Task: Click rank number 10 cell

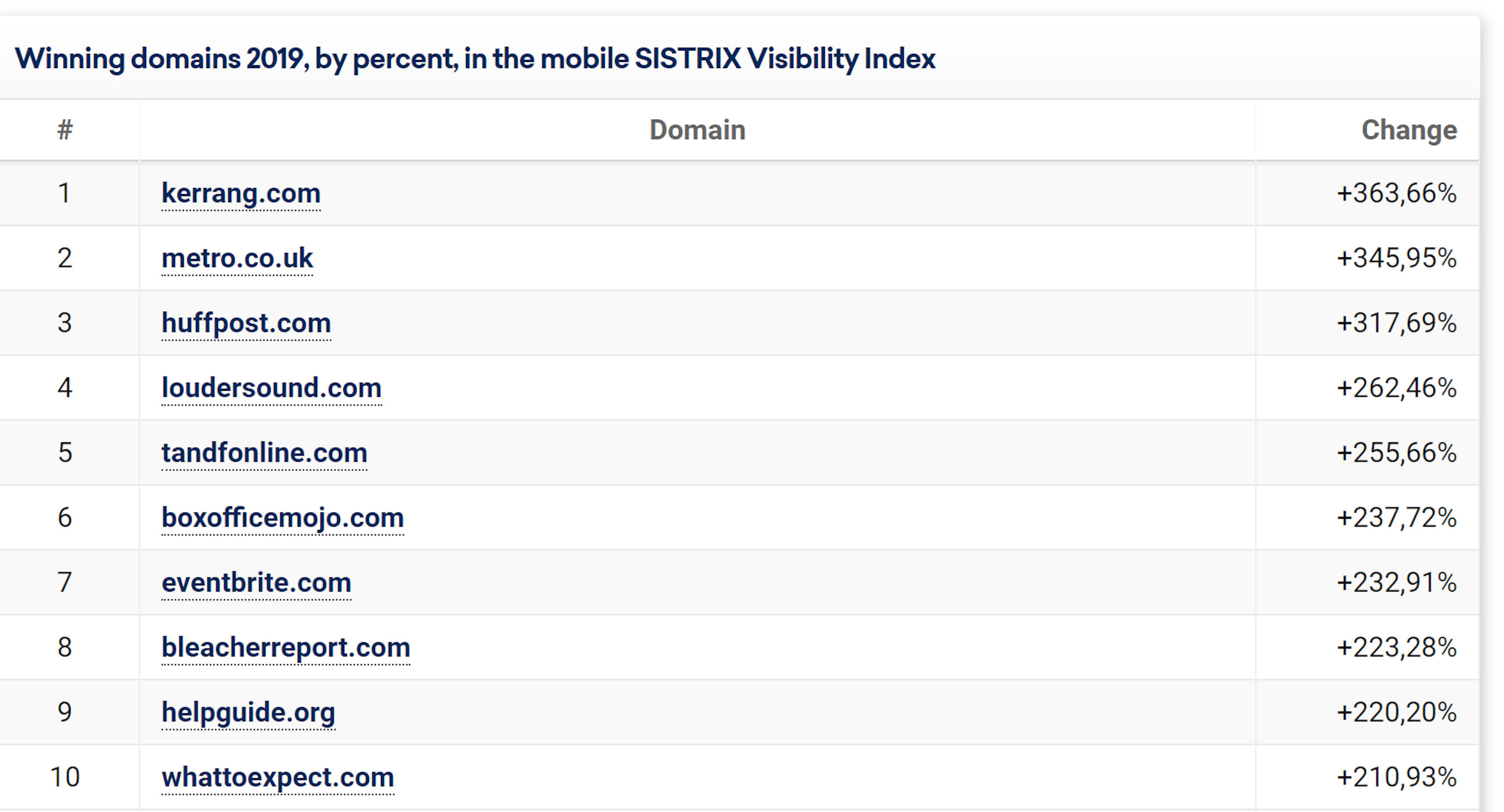Action: coord(65,777)
